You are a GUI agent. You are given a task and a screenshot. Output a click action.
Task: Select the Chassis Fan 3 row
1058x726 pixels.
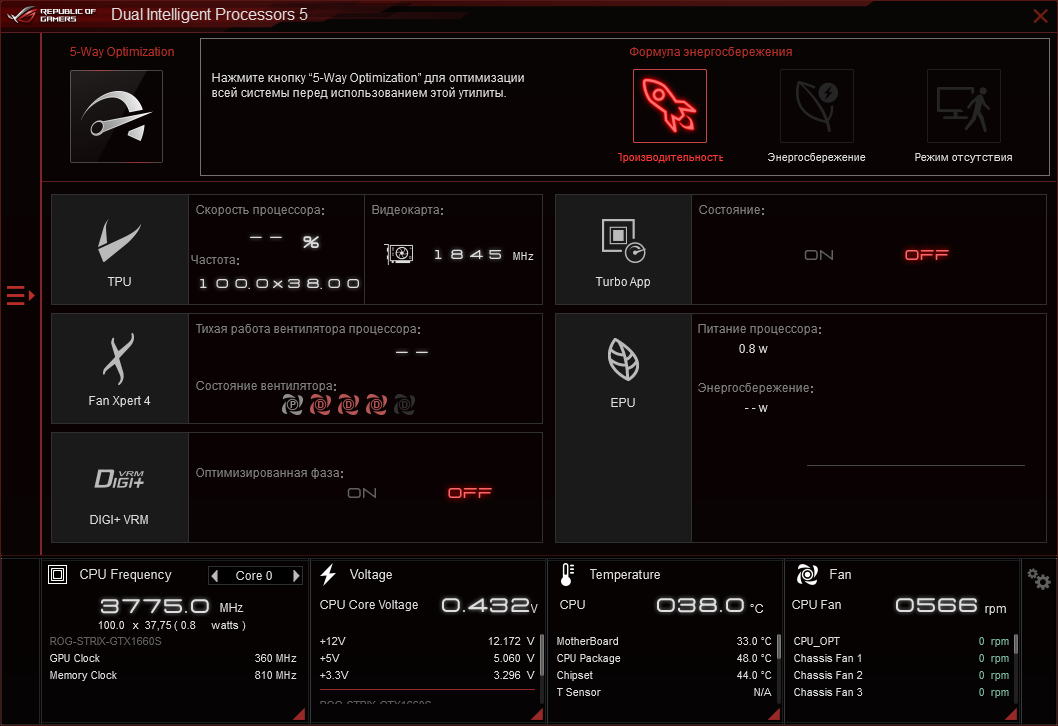pos(901,692)
